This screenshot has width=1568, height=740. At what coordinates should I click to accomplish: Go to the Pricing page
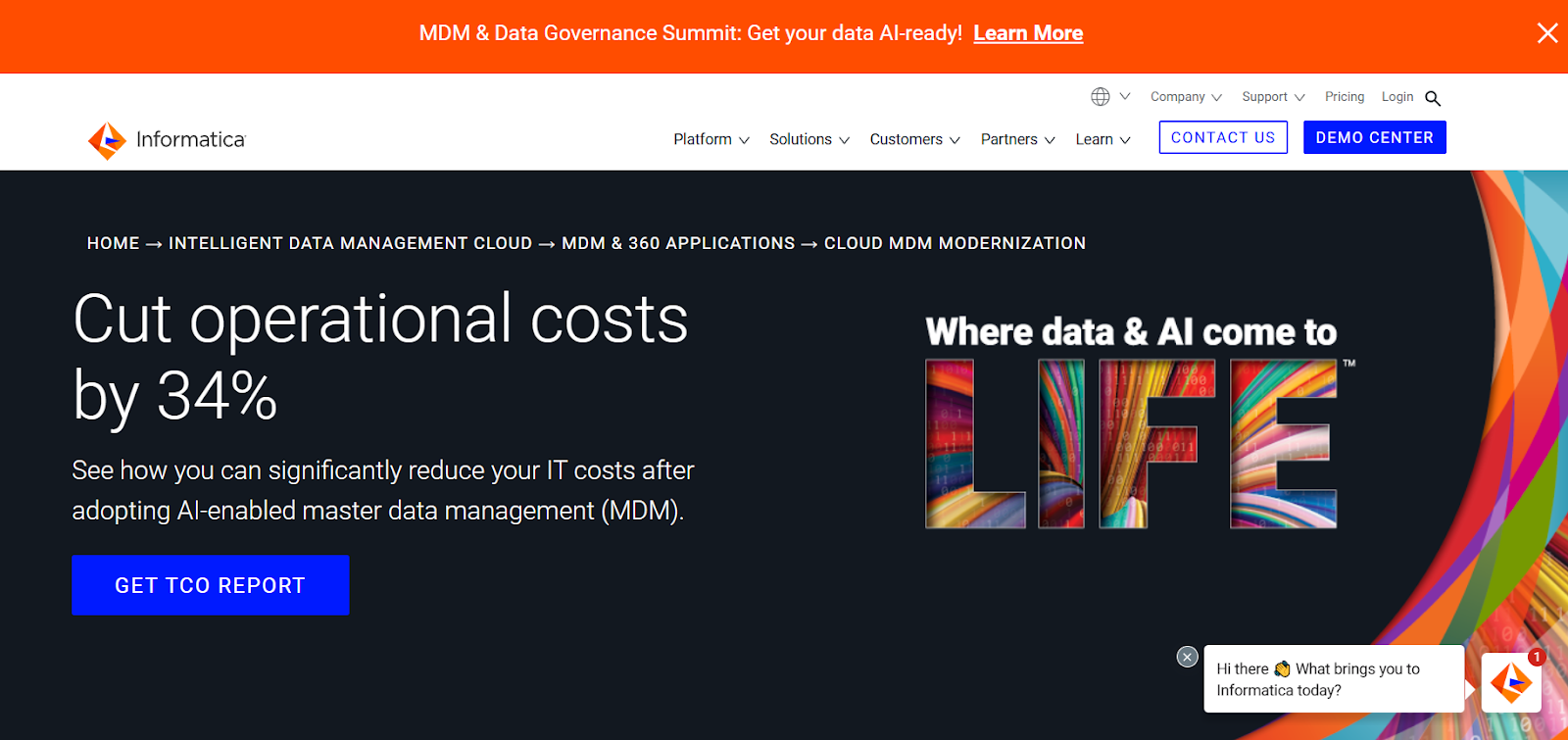(1345, 97)
